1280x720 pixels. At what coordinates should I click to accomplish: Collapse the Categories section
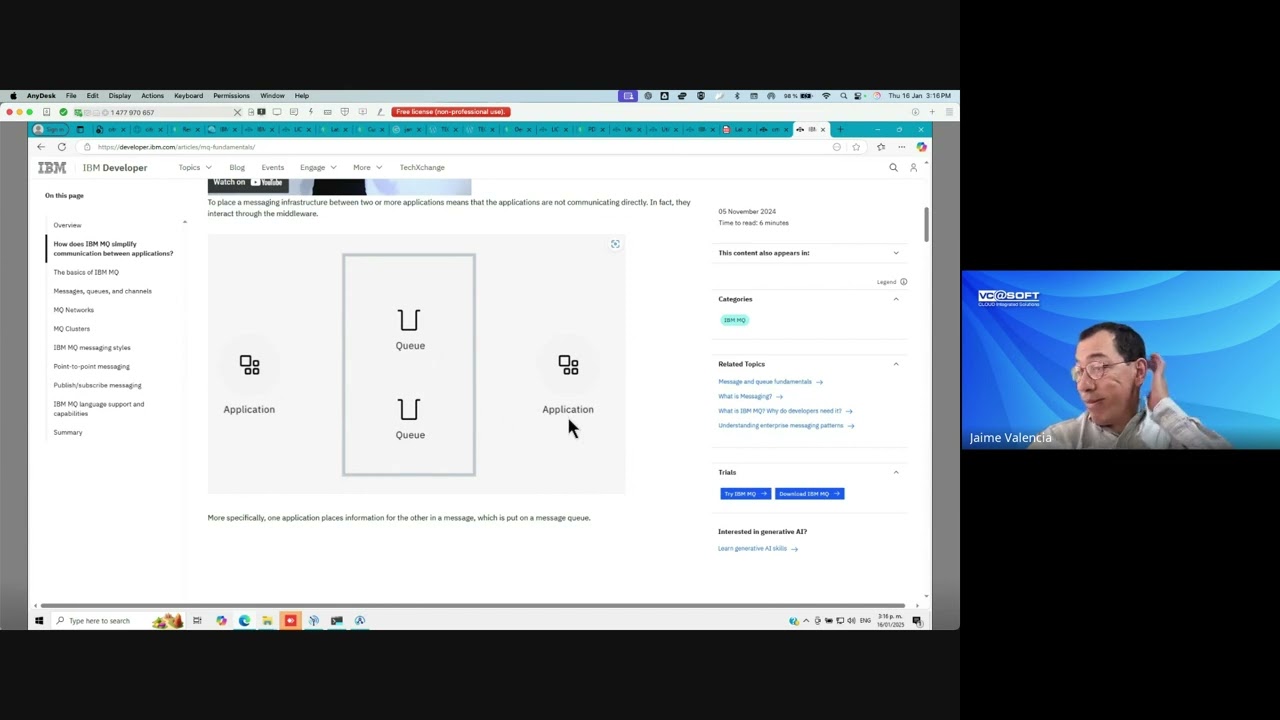[x=896, y=299]
